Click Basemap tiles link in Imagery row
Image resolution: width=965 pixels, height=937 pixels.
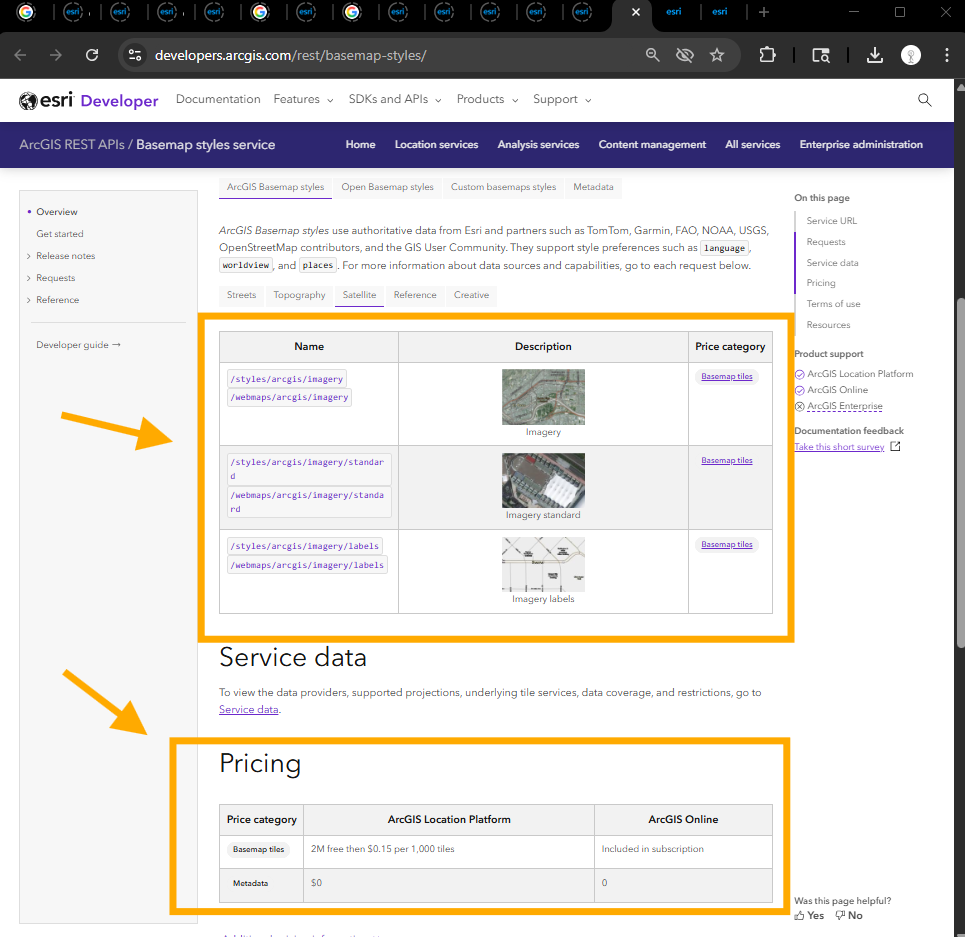(x=727, y=377)
